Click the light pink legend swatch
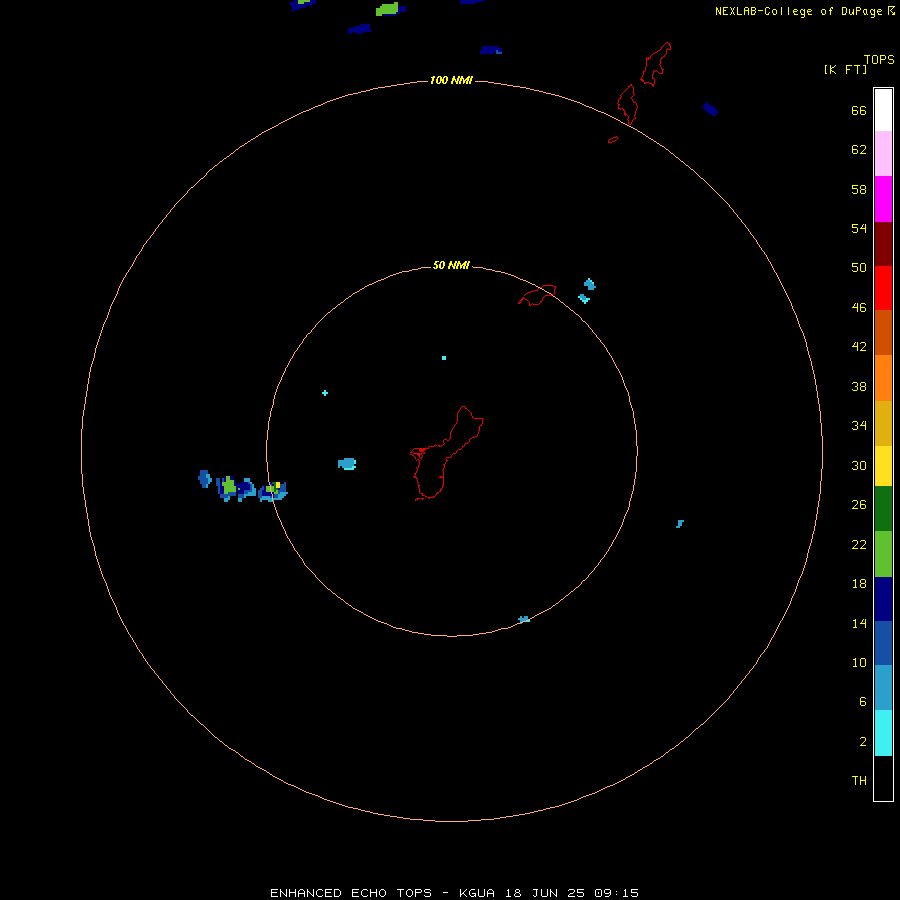The image size is (900, 900). [x=883, y=154]
